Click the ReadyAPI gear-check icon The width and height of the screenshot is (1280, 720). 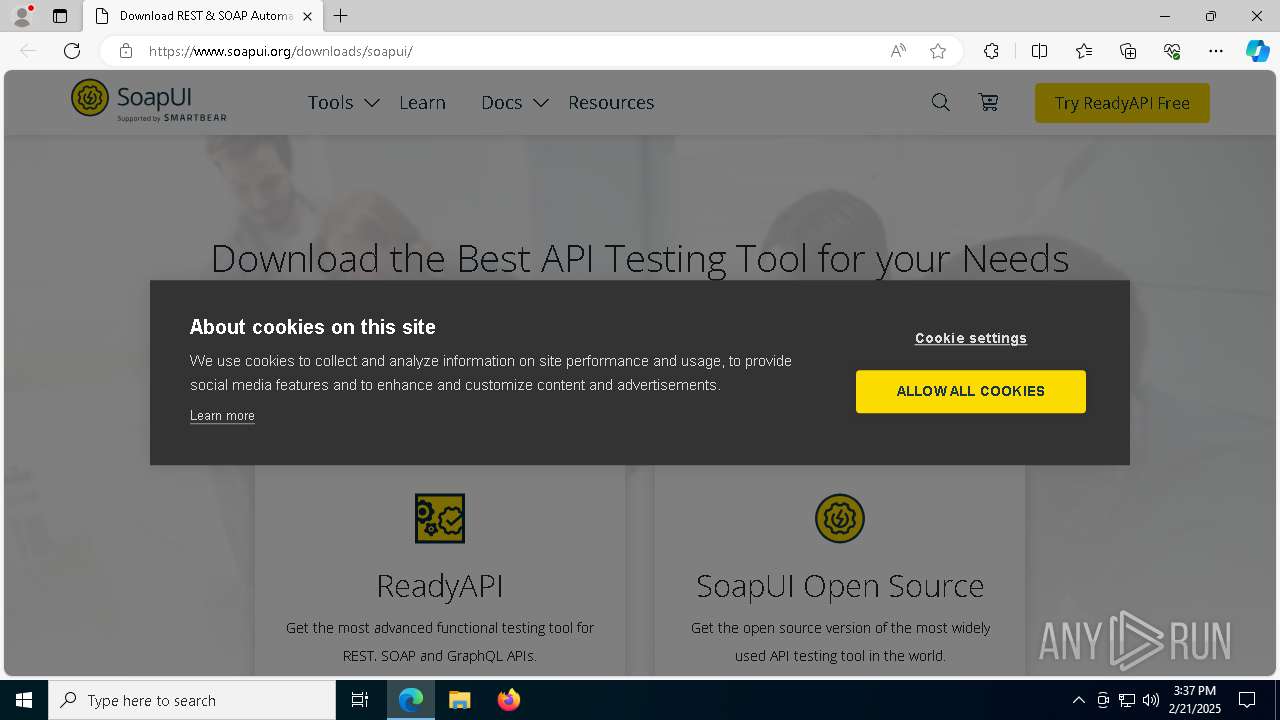click(x=440, y=518)
